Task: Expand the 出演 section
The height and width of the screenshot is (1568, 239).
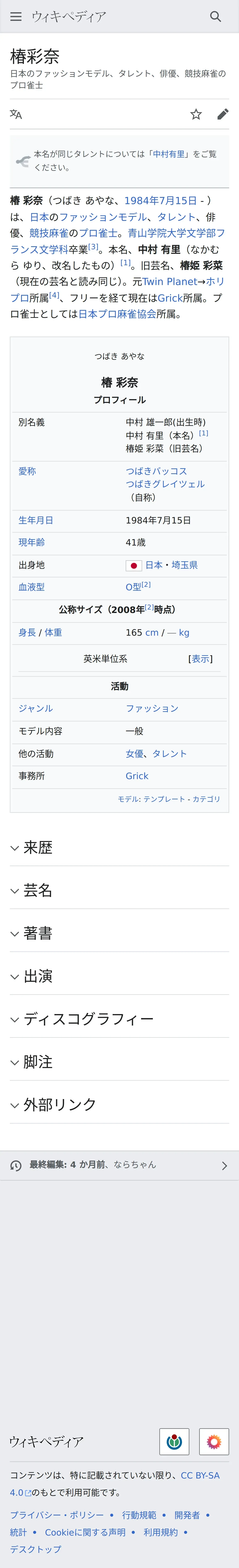Action: click(38, 976)
